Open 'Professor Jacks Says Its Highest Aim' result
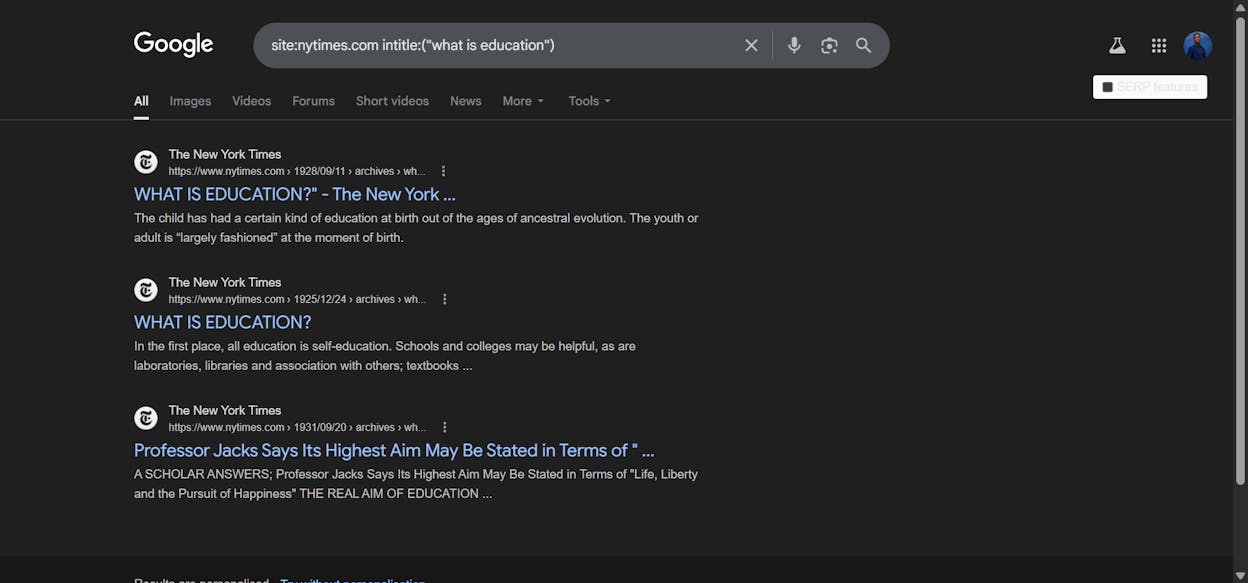 [394, 450]
